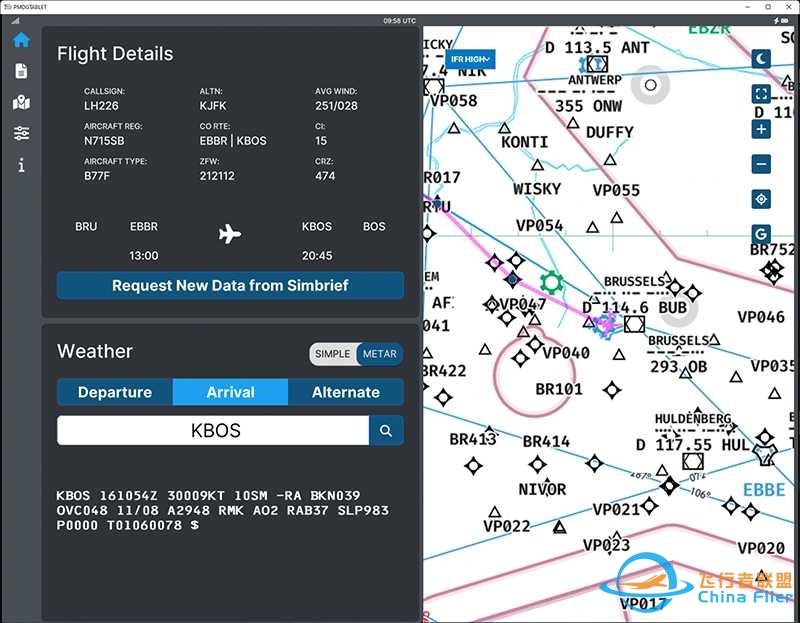This screenshot has height=623, width=800.
Task: Click the signal strength icon in status bar
Action: tap(15, 21)
